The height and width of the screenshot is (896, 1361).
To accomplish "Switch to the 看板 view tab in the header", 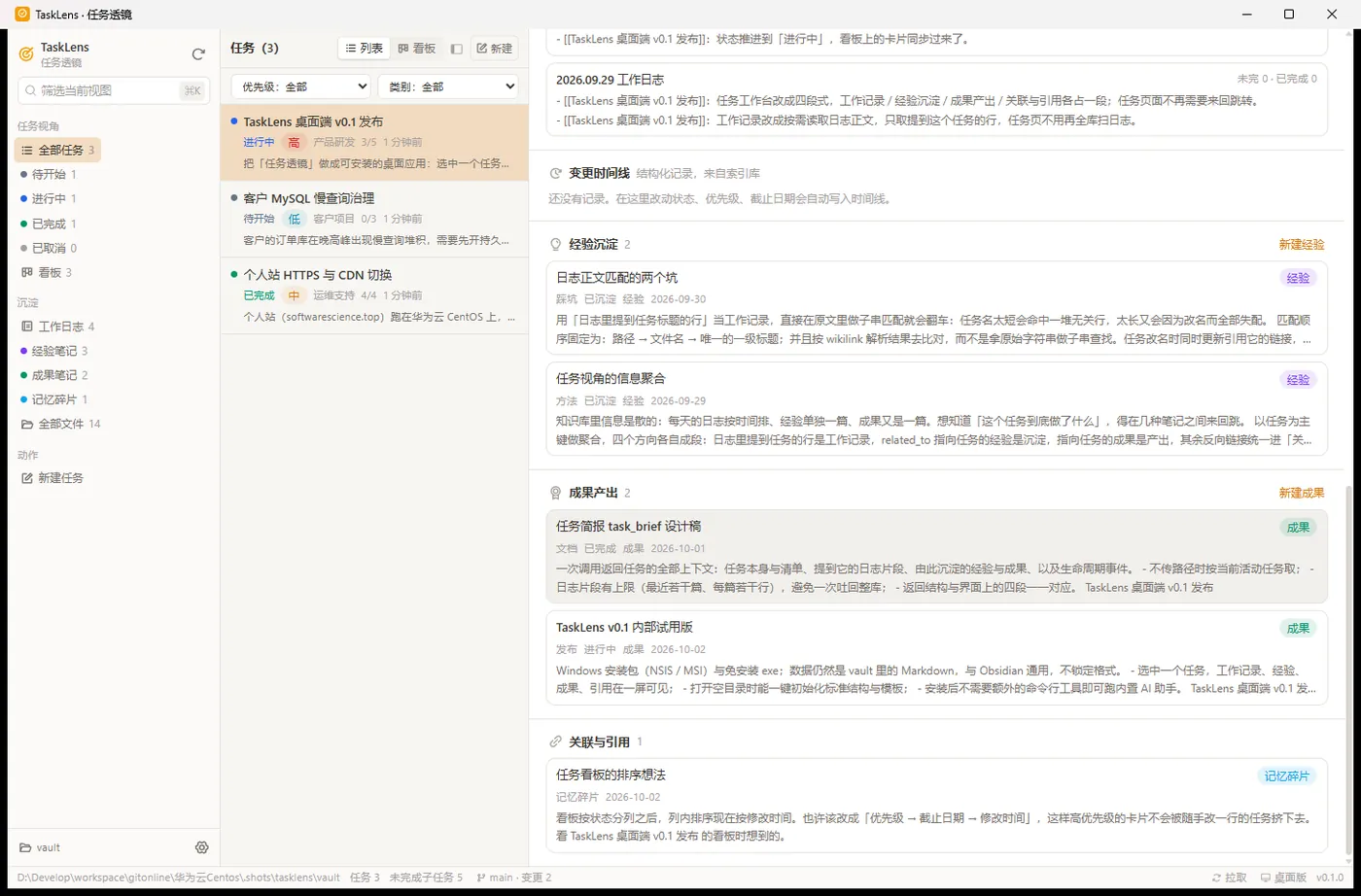I will coord(417,49).
